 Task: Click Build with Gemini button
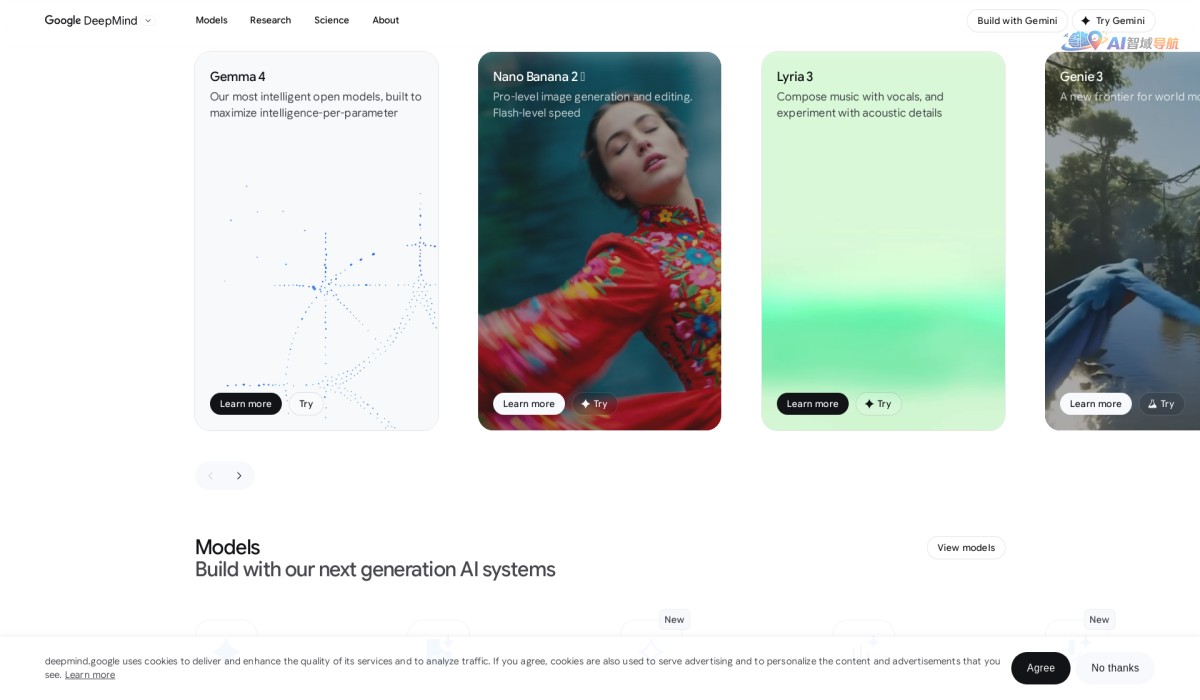[x=1017, y=20]
